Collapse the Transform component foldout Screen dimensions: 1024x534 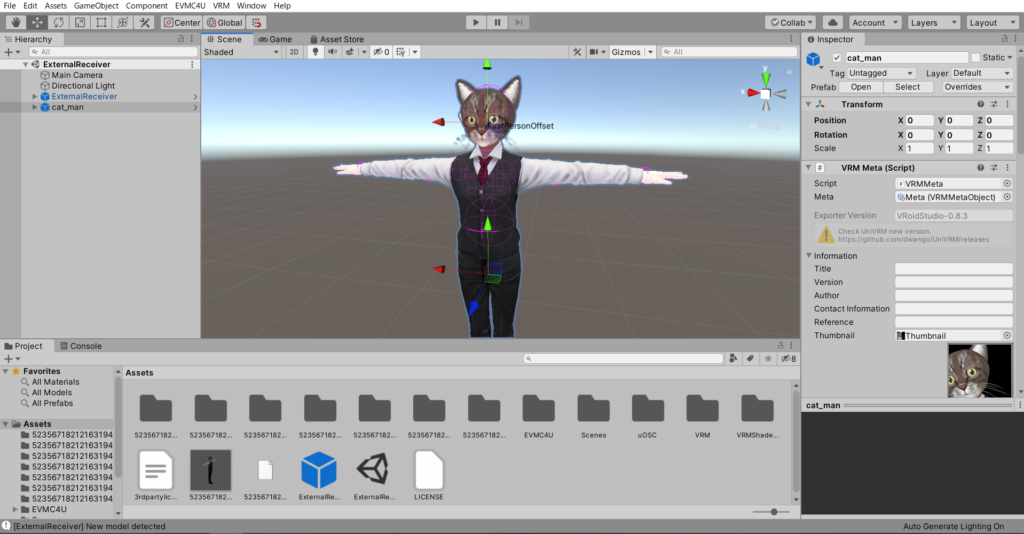pyautogui.click(x=808, y=104)
